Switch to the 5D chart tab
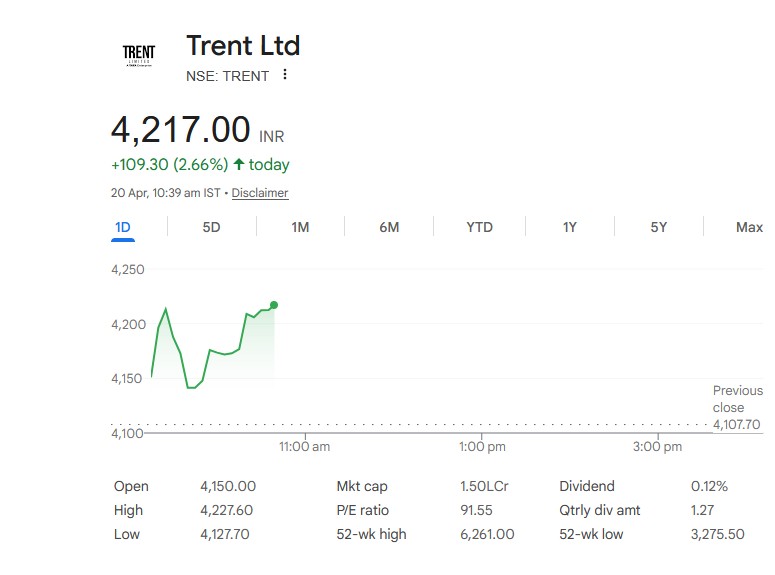This screenshot has width=775, height=575. coord(211,228)
